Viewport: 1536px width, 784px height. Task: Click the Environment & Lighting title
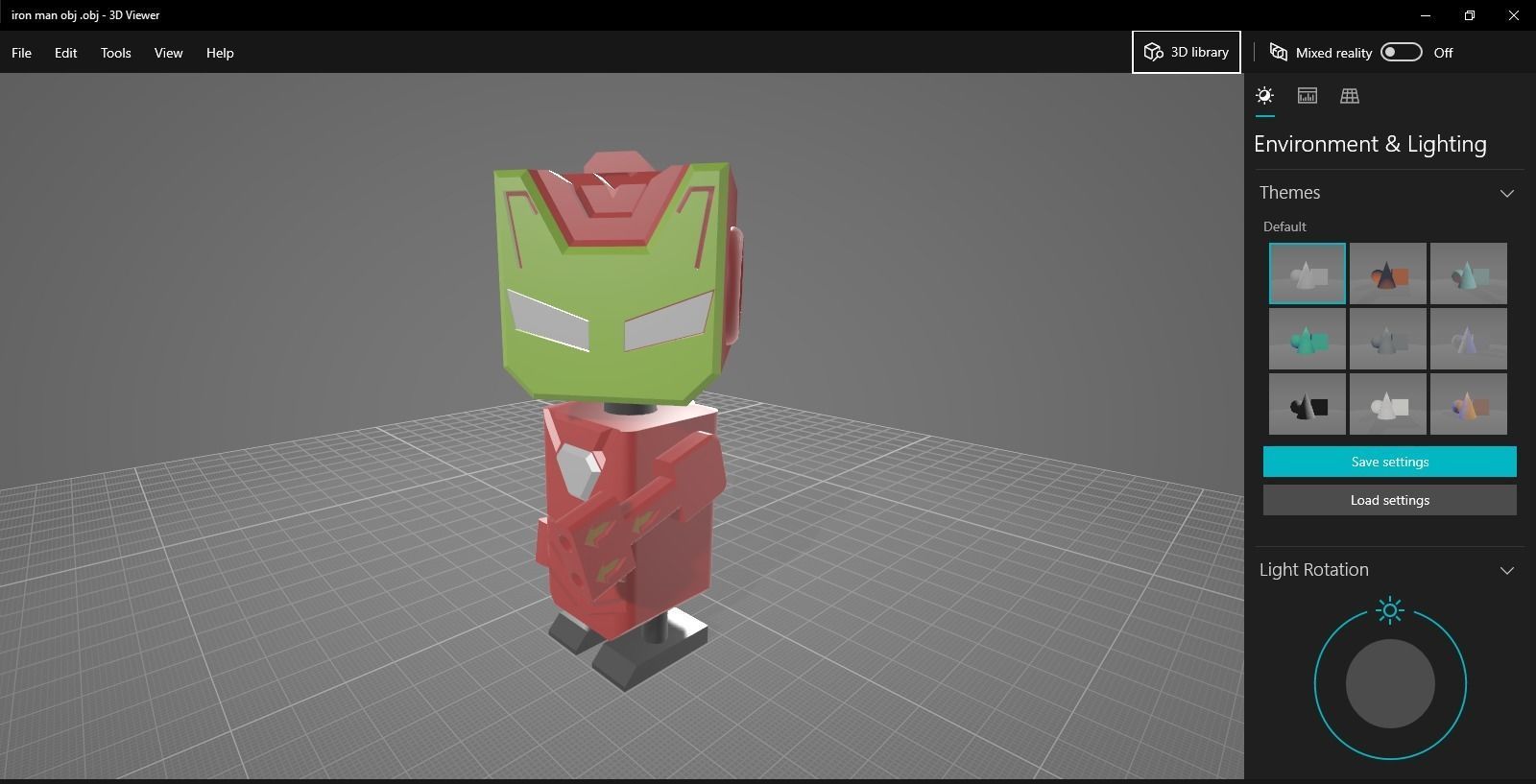1370,144
